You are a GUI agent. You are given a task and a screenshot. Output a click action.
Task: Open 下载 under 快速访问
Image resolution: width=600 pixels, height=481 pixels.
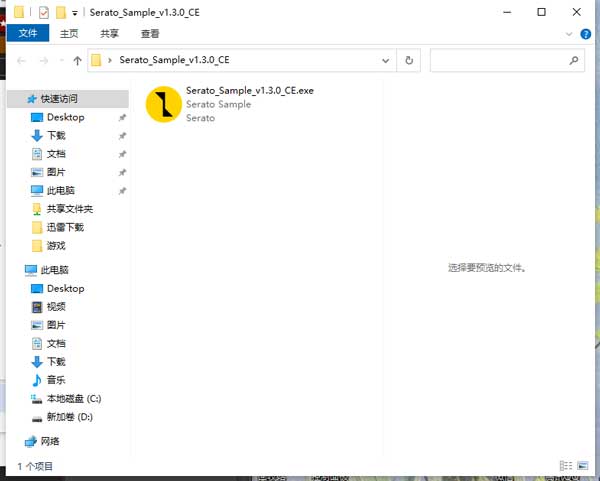tap(56, 135)
